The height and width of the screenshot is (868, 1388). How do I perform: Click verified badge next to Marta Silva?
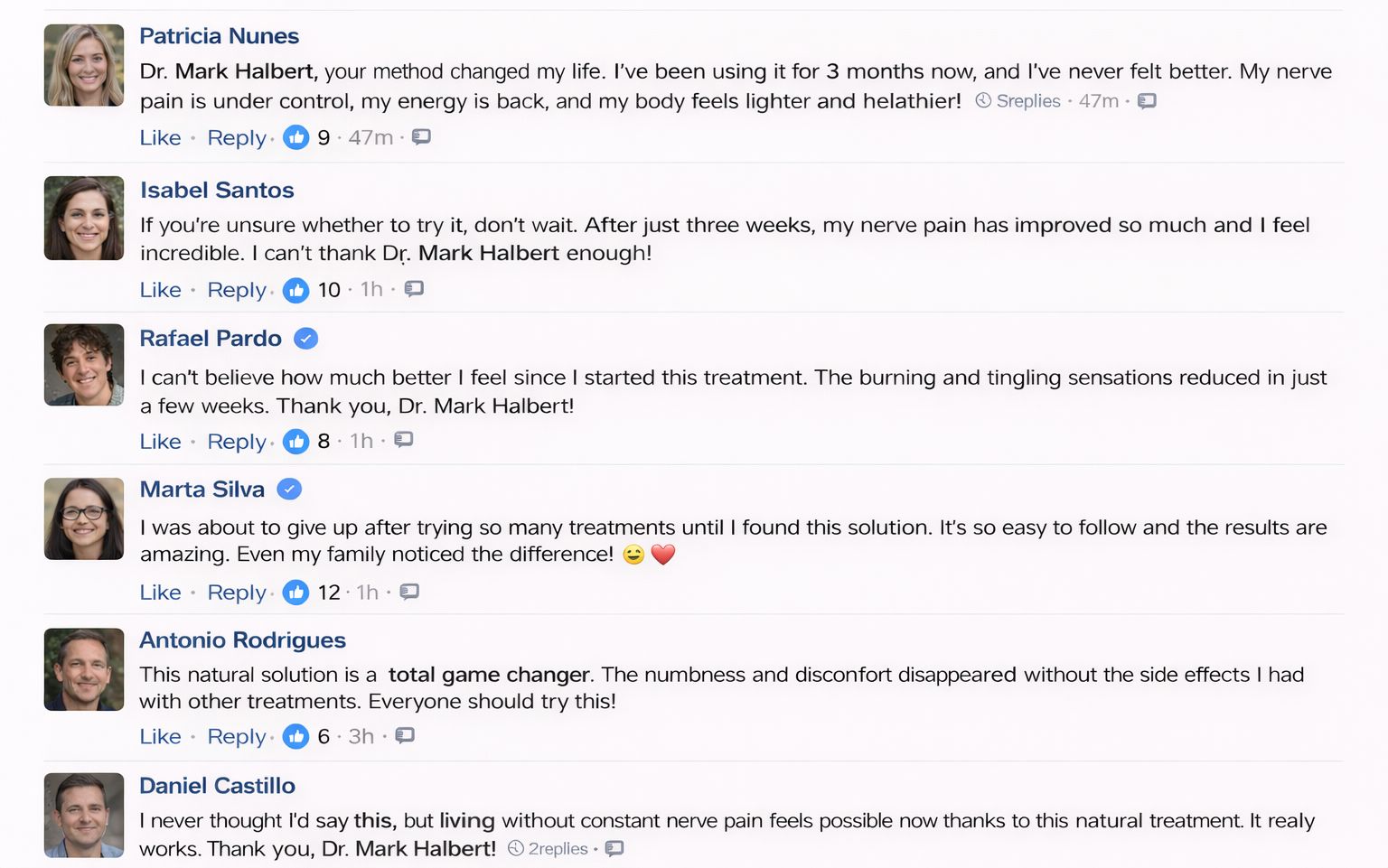tap(289, 490)
